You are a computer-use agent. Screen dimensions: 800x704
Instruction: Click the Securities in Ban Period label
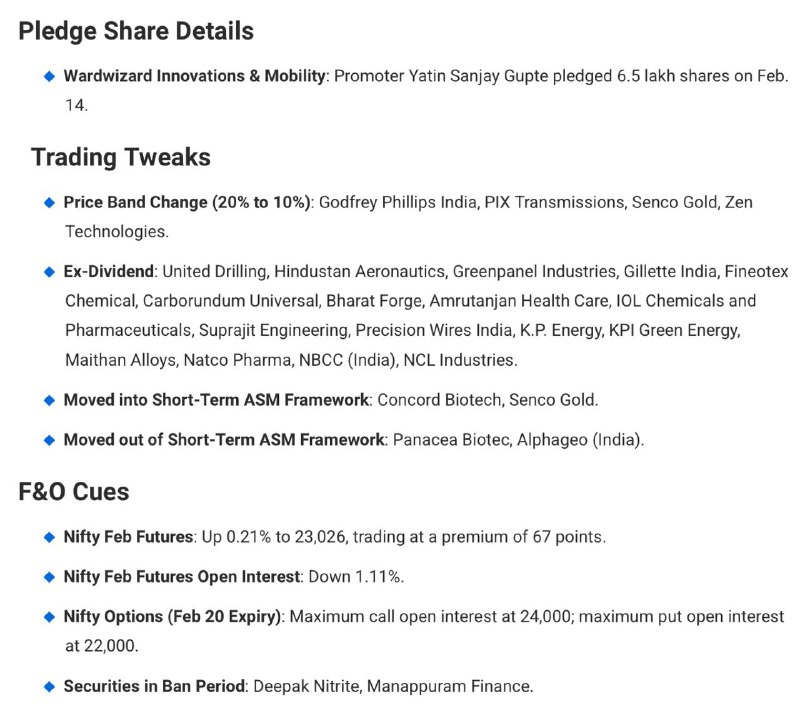155,686
